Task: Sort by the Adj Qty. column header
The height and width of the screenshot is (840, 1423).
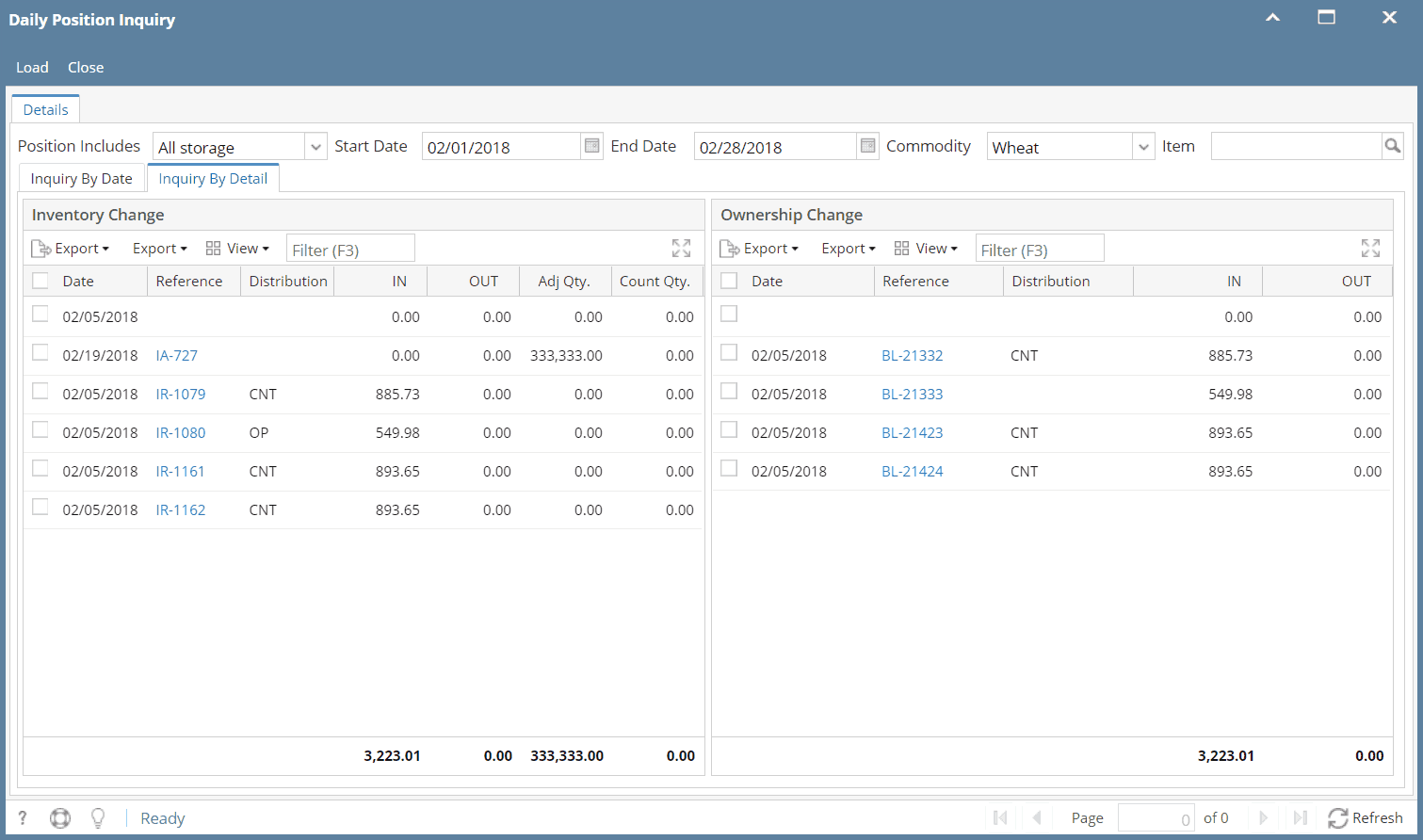Action: [x=564, y=282]
